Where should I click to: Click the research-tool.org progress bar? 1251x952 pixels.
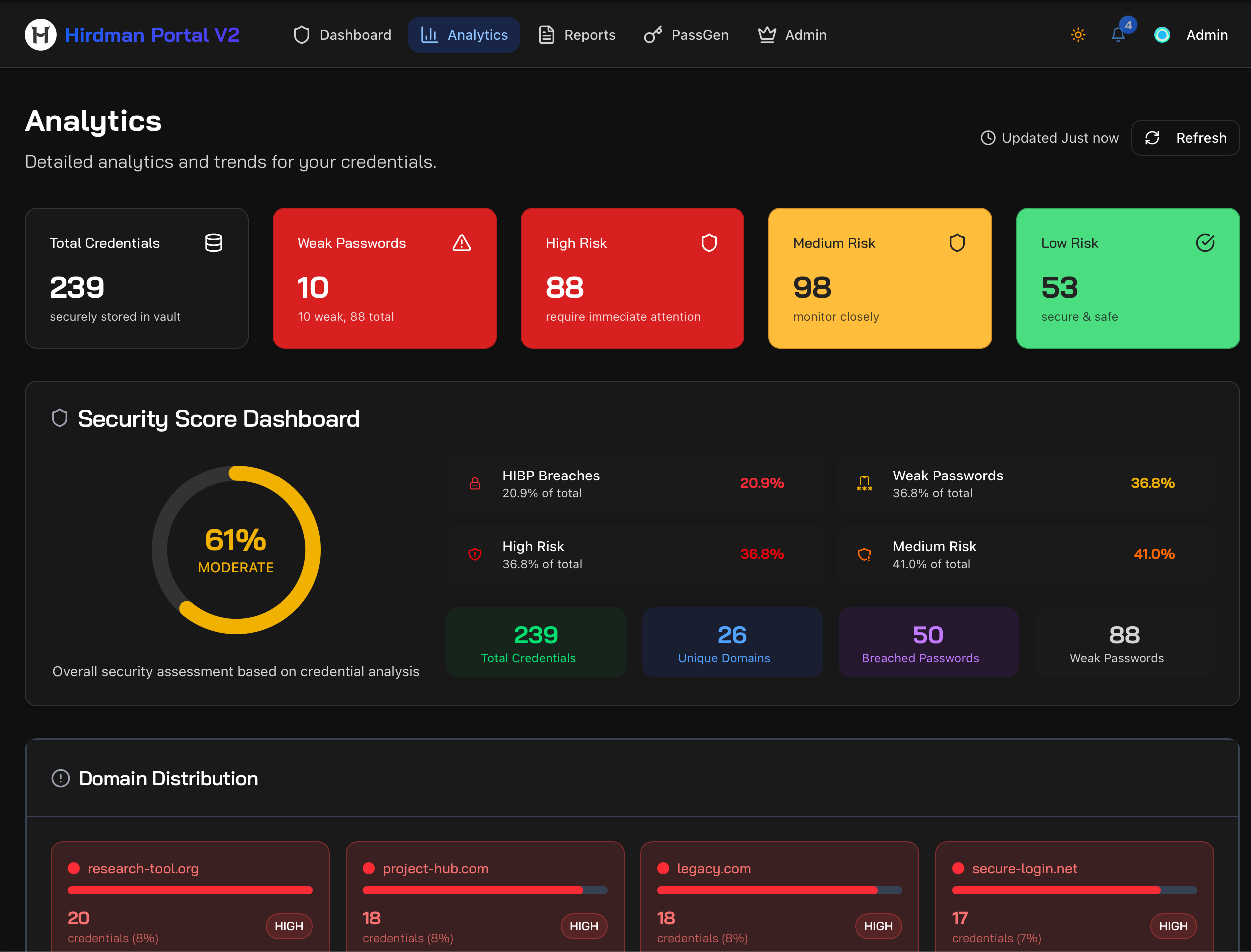[x=189, y=890]
